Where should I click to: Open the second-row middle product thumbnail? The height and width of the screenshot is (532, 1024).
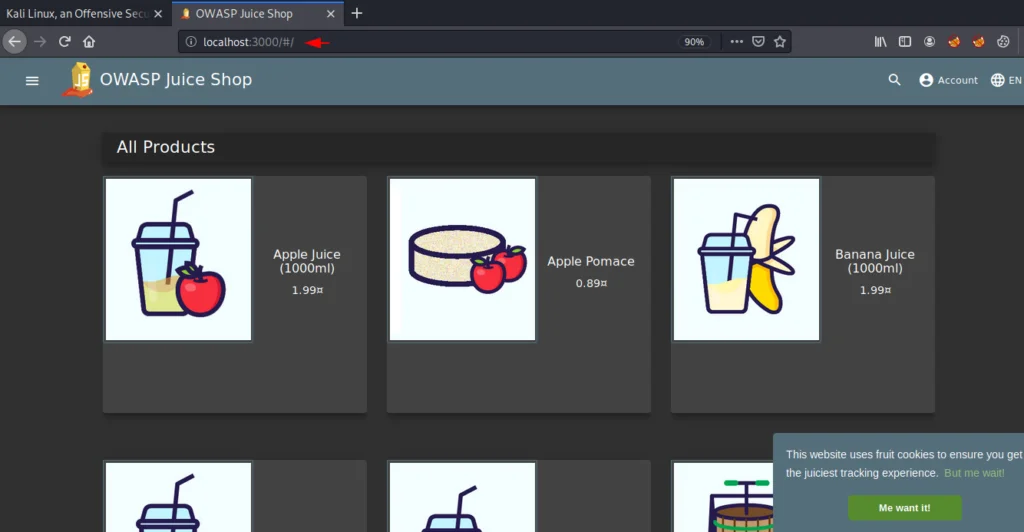tap(462, 497)
